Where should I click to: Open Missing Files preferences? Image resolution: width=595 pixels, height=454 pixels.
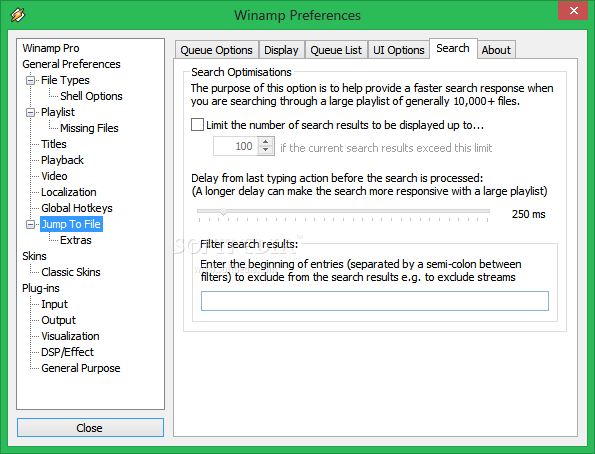89,128
